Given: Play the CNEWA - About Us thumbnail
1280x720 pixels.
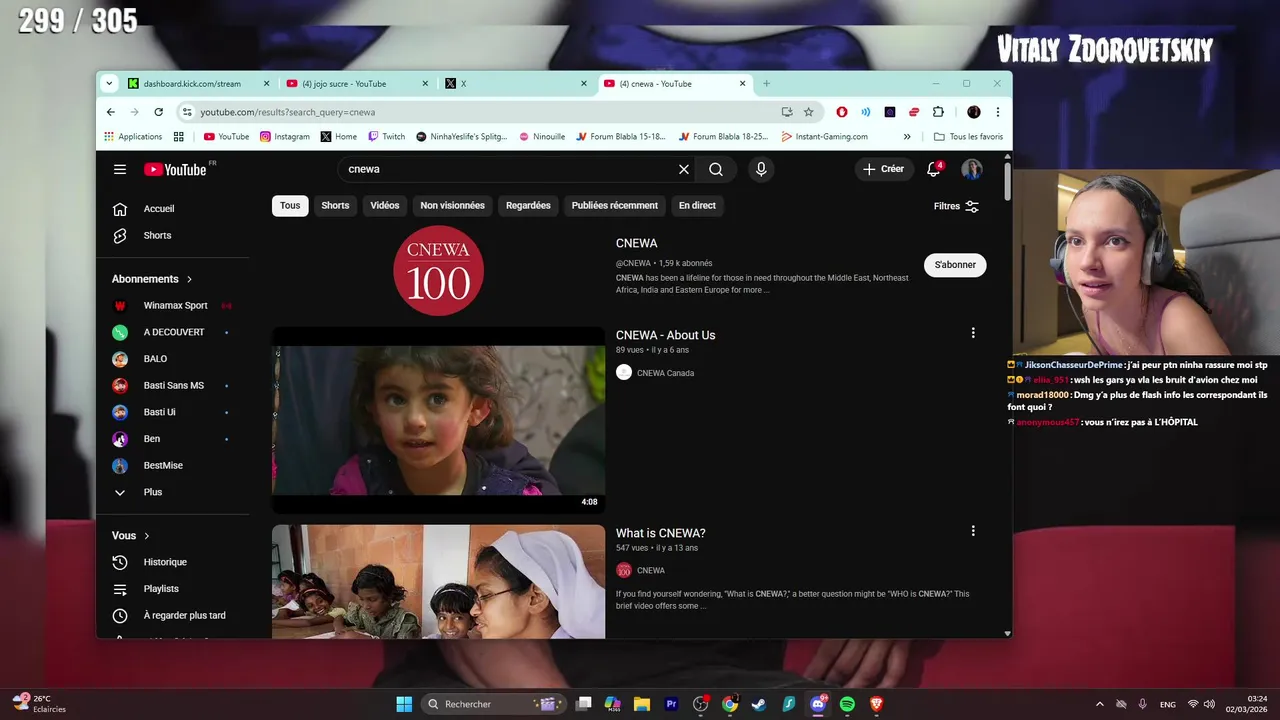Looking at the screenshot, I should 438,420.
